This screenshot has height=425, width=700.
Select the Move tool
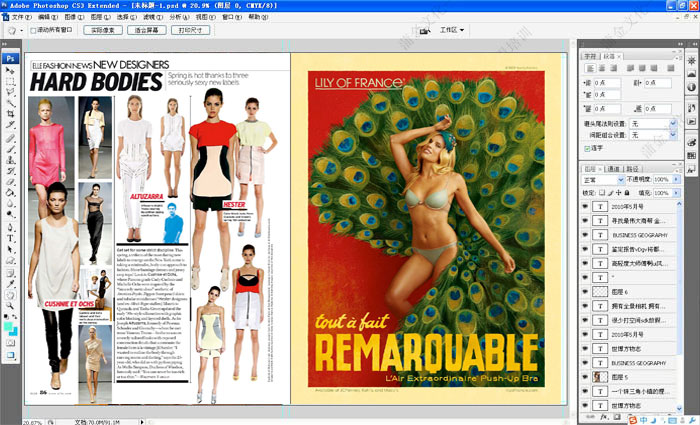(x=10, y=70)
